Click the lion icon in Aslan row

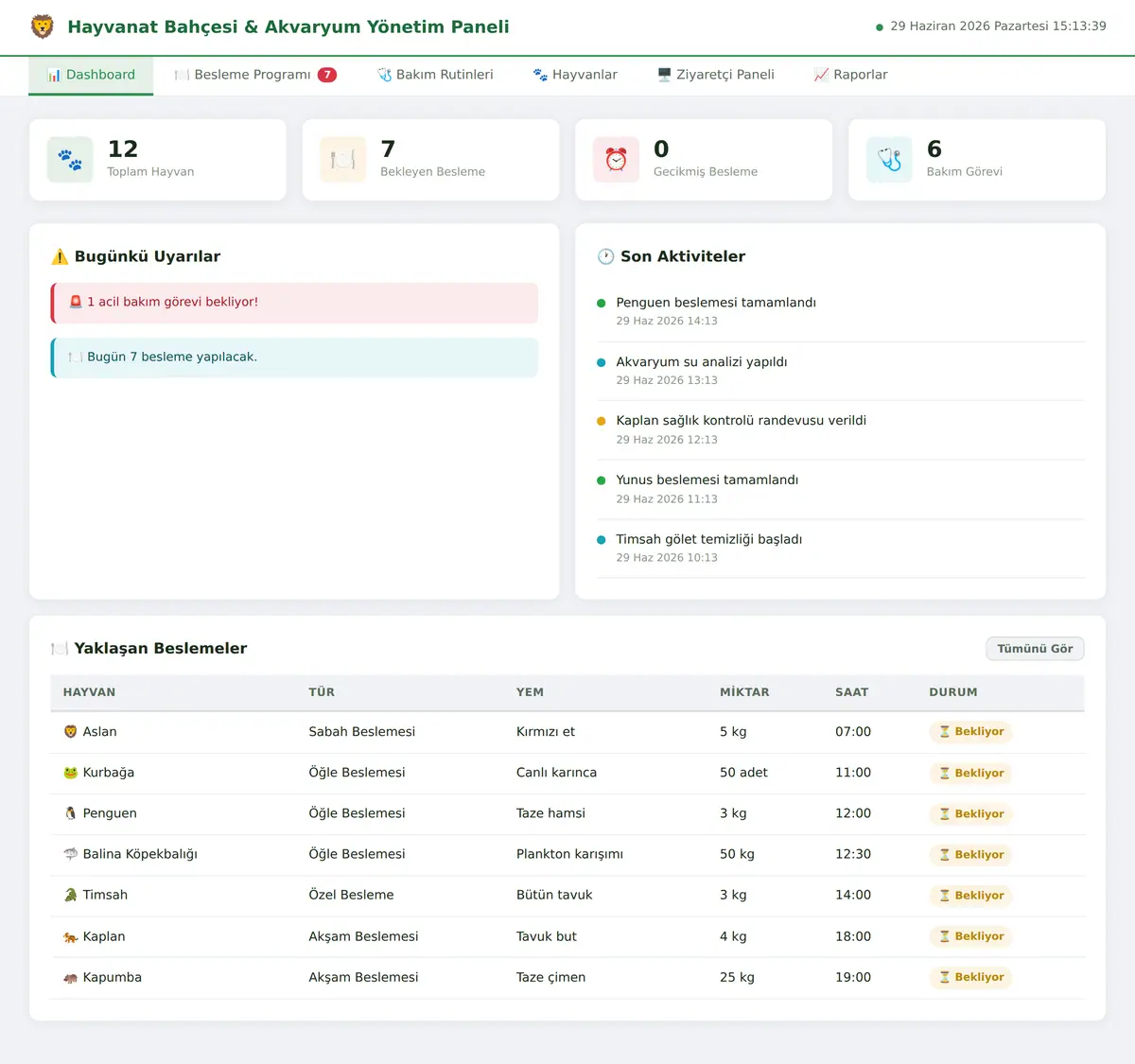[x=70, y=732]
